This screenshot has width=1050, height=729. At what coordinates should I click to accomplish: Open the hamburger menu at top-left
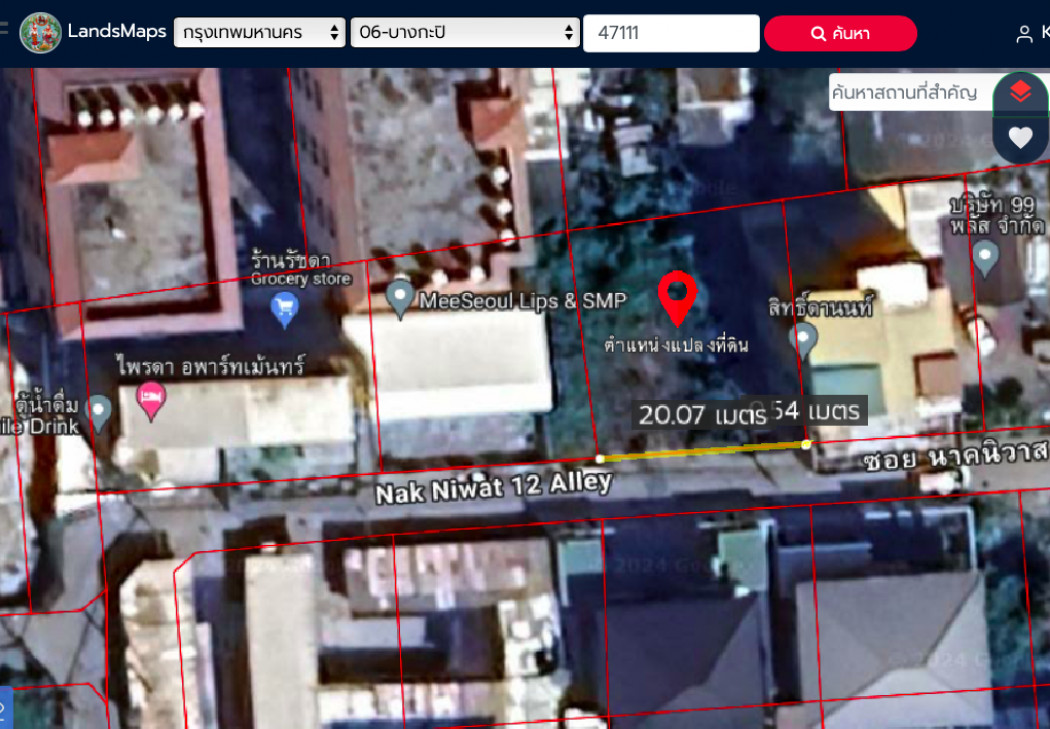[4, 32]
